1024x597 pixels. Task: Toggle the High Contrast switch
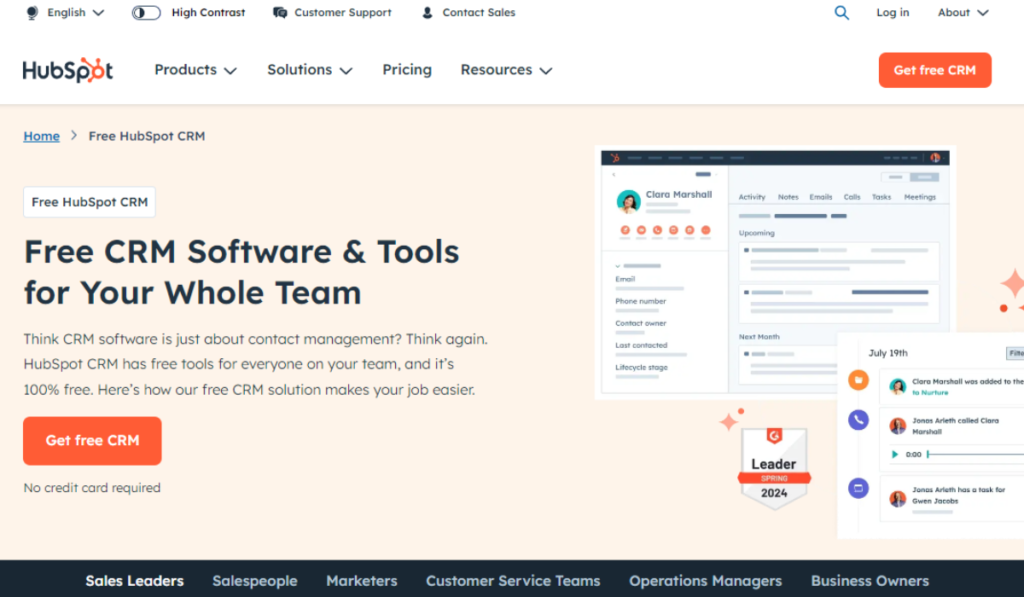coord(146,12)
